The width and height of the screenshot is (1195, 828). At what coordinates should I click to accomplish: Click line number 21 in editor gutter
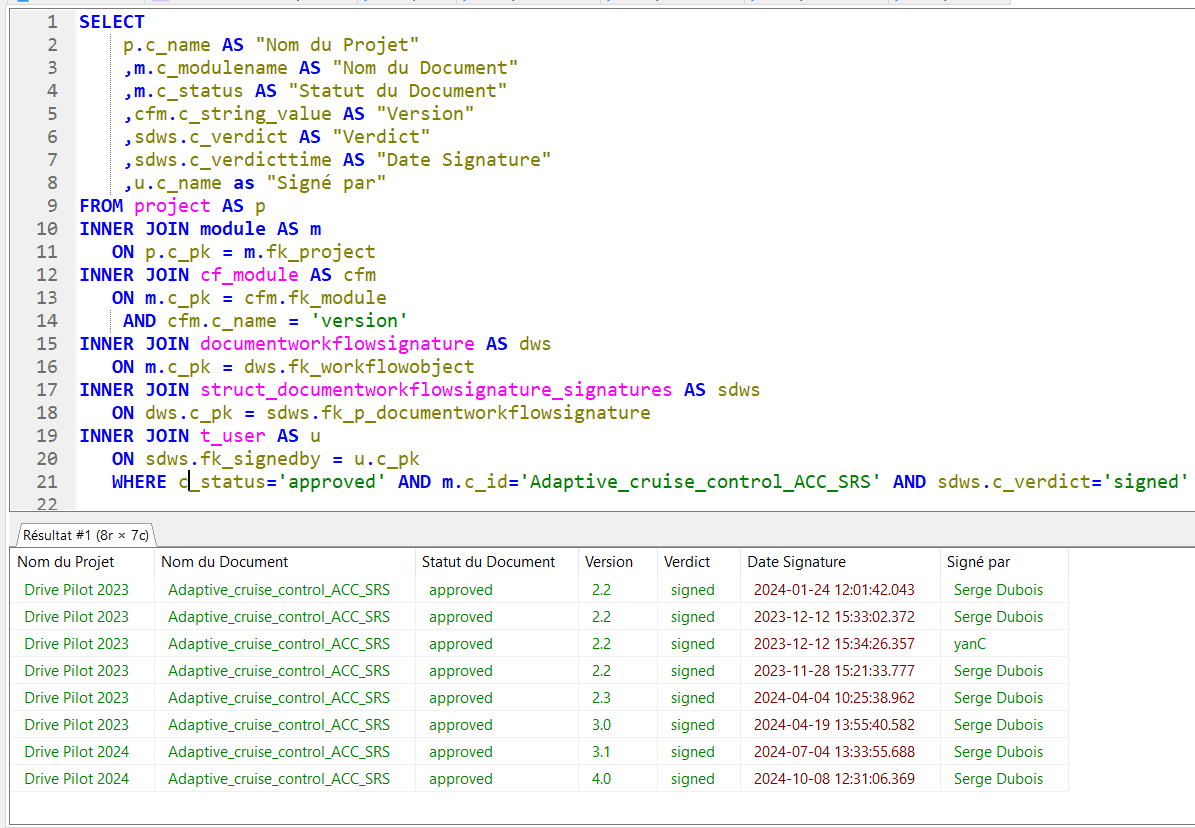tap(46, 482)
